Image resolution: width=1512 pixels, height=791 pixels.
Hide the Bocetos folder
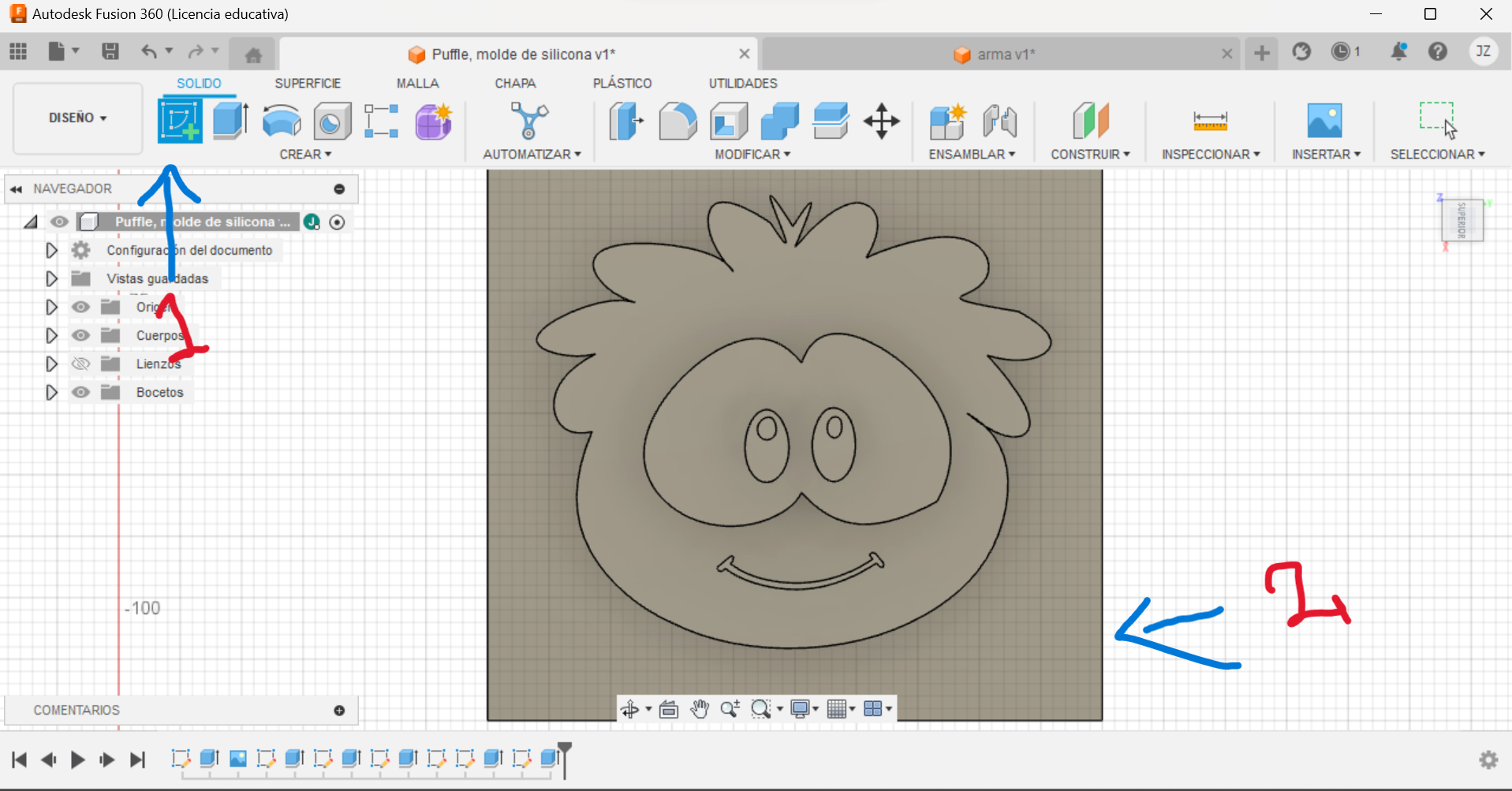click(x=80, y=392)
